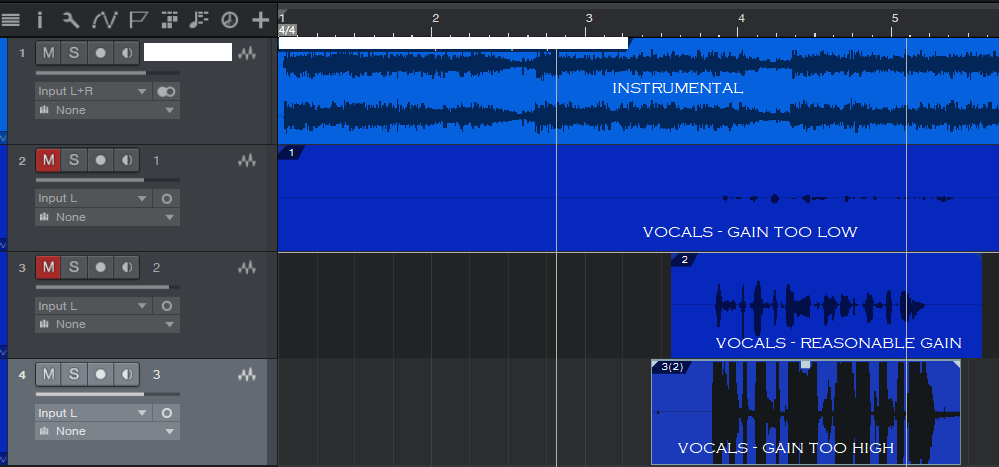Mute track 1 instrumental
Viewport: 999px width, 467px height.
48,54
